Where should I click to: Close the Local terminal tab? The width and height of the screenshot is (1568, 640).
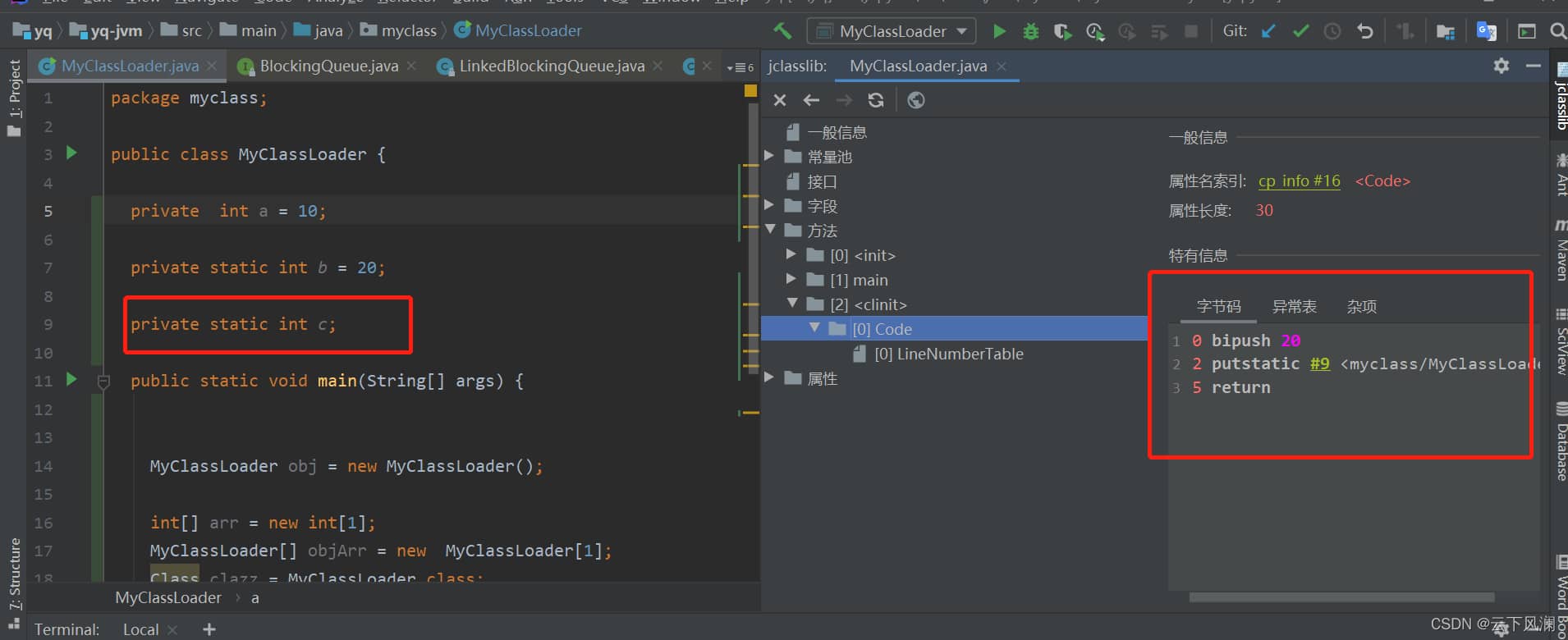[x=172, y=629]
